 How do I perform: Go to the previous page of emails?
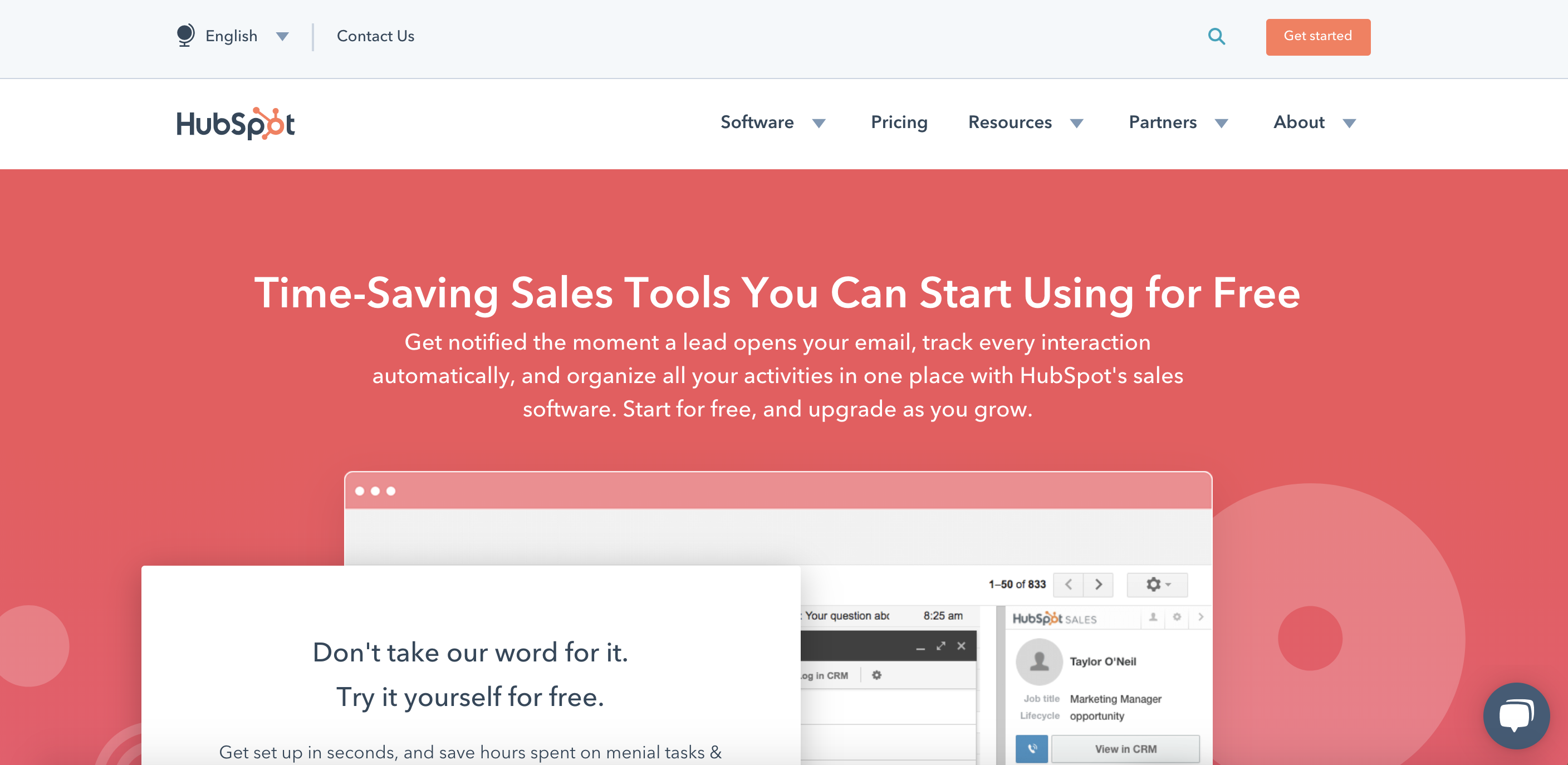(x=1069, y=585)
